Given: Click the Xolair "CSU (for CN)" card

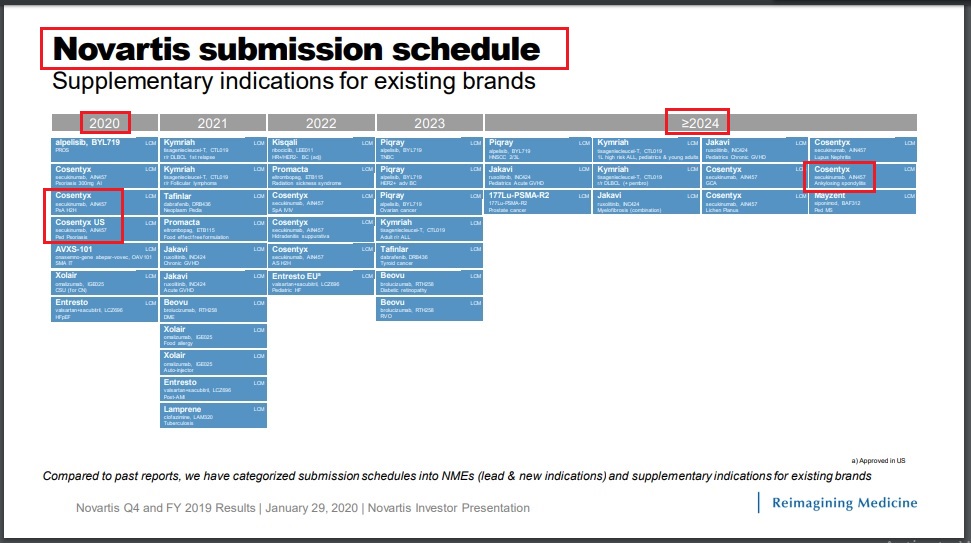Looking at the screenshot, I should tap(105, 282).
